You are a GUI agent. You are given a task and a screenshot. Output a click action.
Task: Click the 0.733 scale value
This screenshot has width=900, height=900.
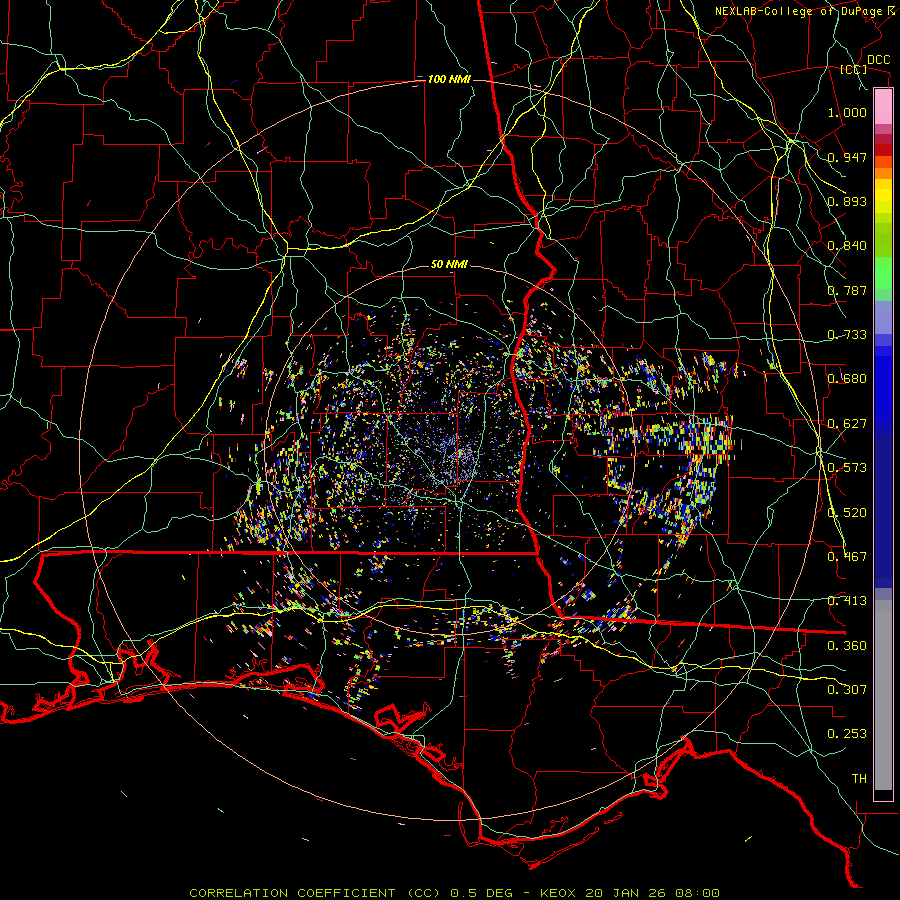coord(847,335)
